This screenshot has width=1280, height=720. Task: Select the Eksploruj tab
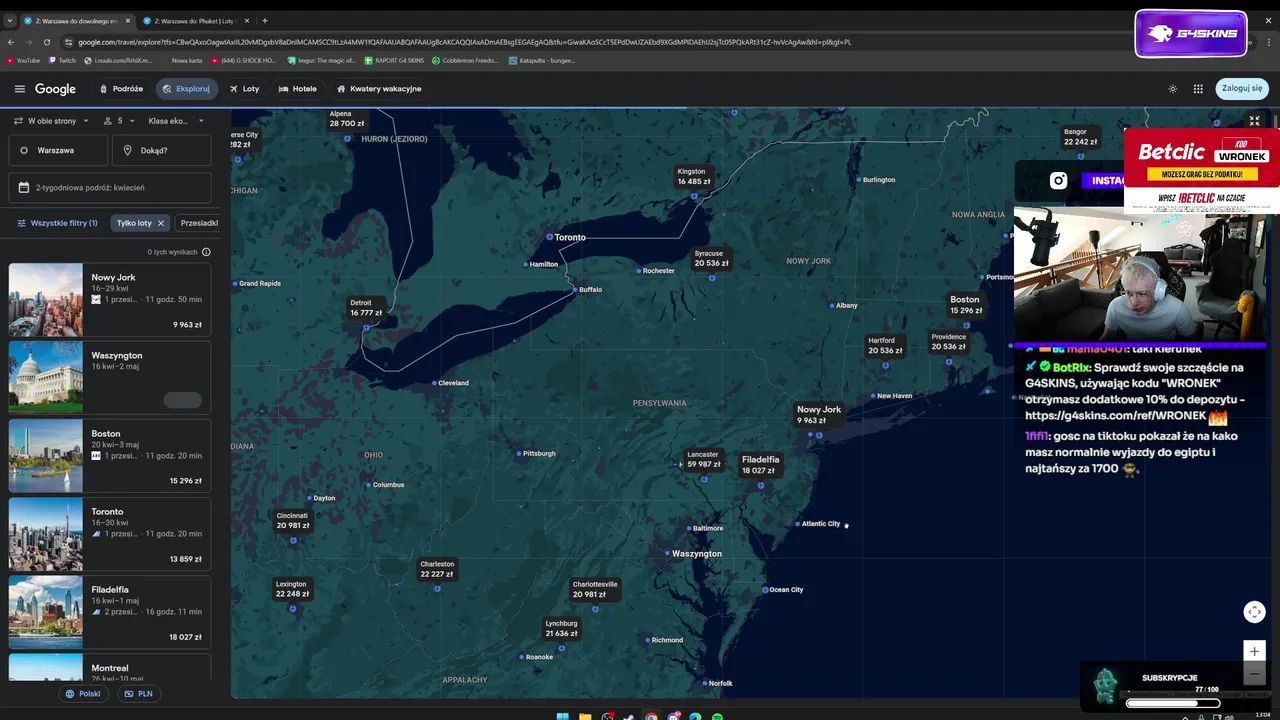pos(186,89)
